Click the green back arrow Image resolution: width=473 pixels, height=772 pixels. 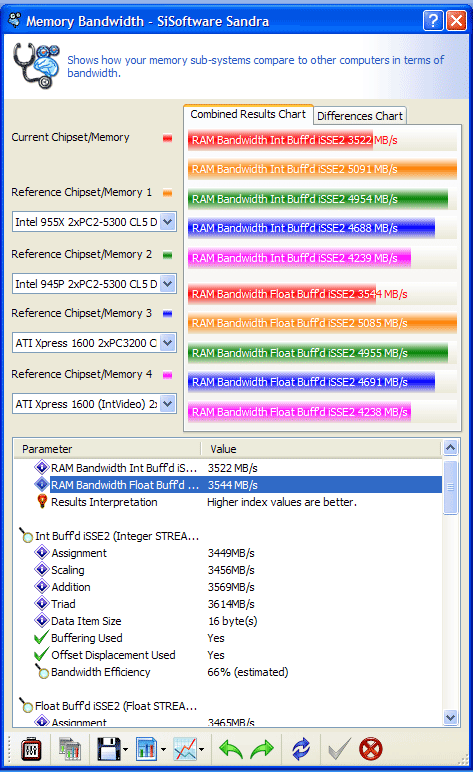(x=231, y=749)
